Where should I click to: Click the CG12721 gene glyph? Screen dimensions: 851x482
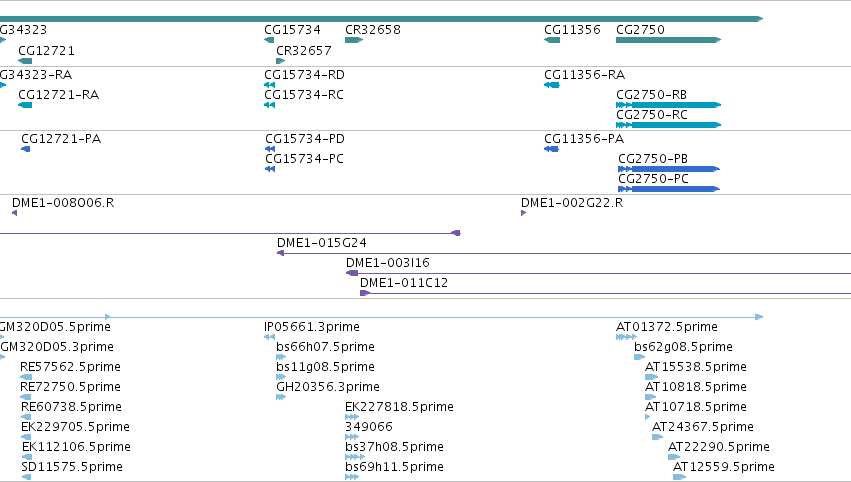(x=25, y=61)
